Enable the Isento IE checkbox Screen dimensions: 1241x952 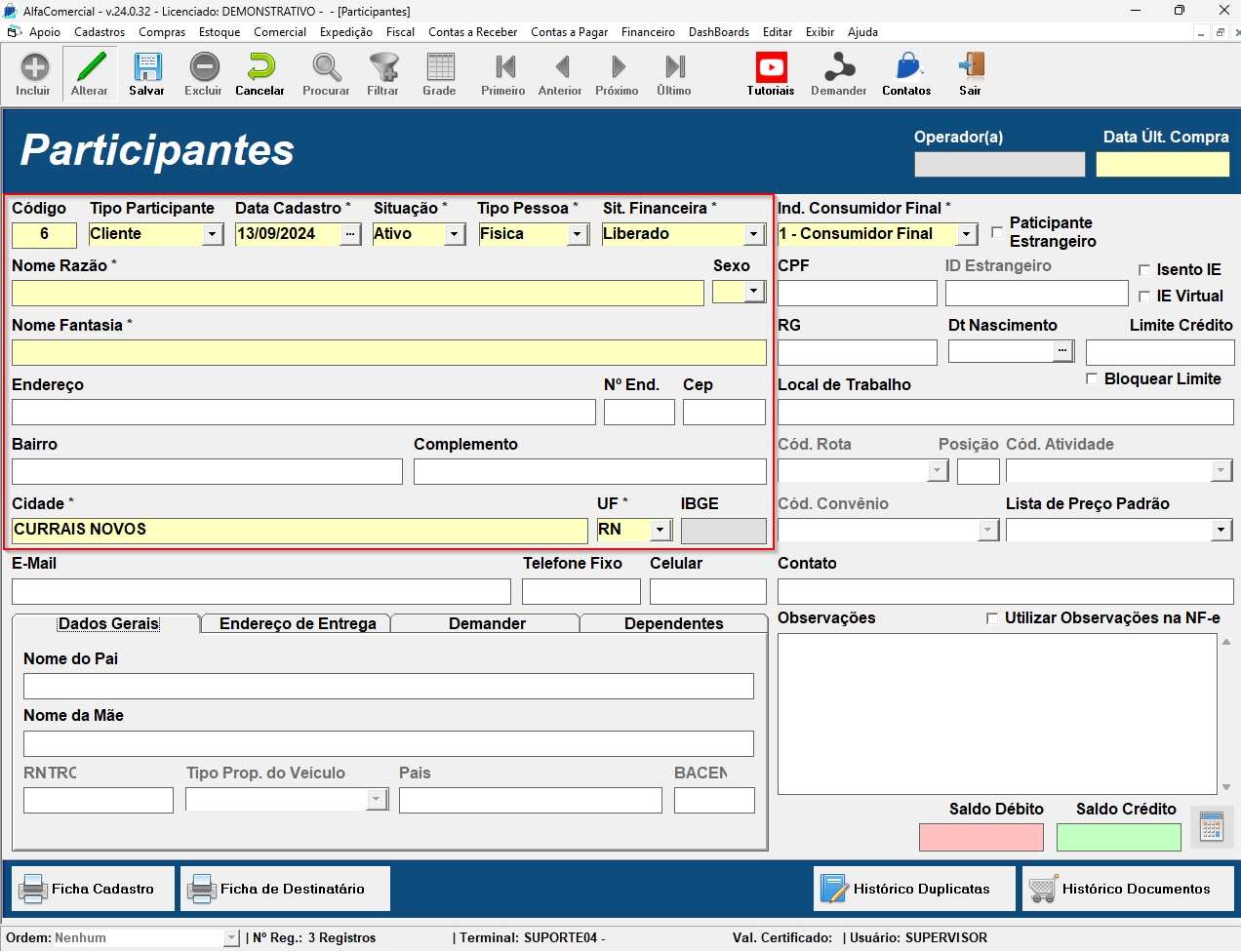pos(1144,270)
